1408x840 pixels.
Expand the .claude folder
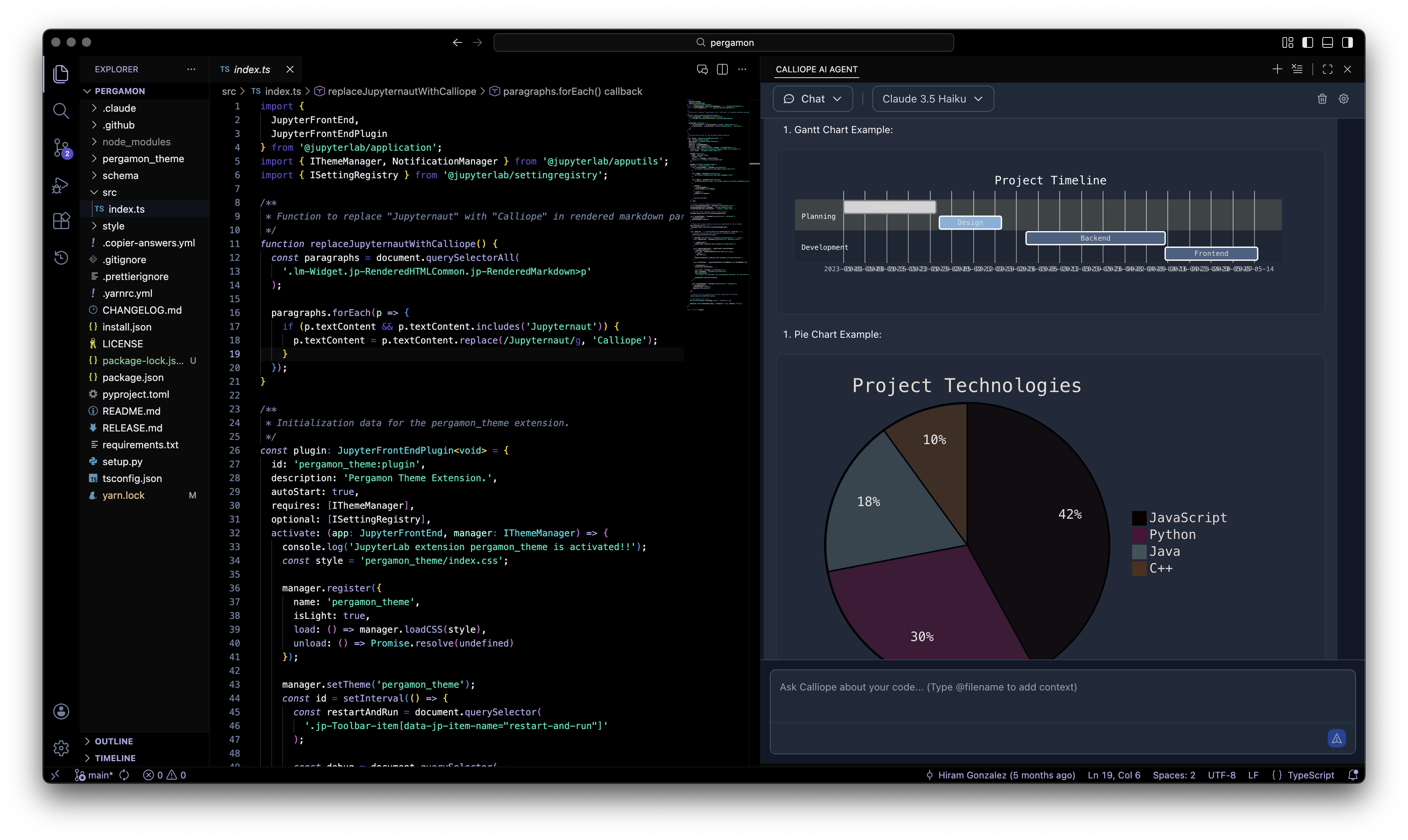(x=145, y=108)
